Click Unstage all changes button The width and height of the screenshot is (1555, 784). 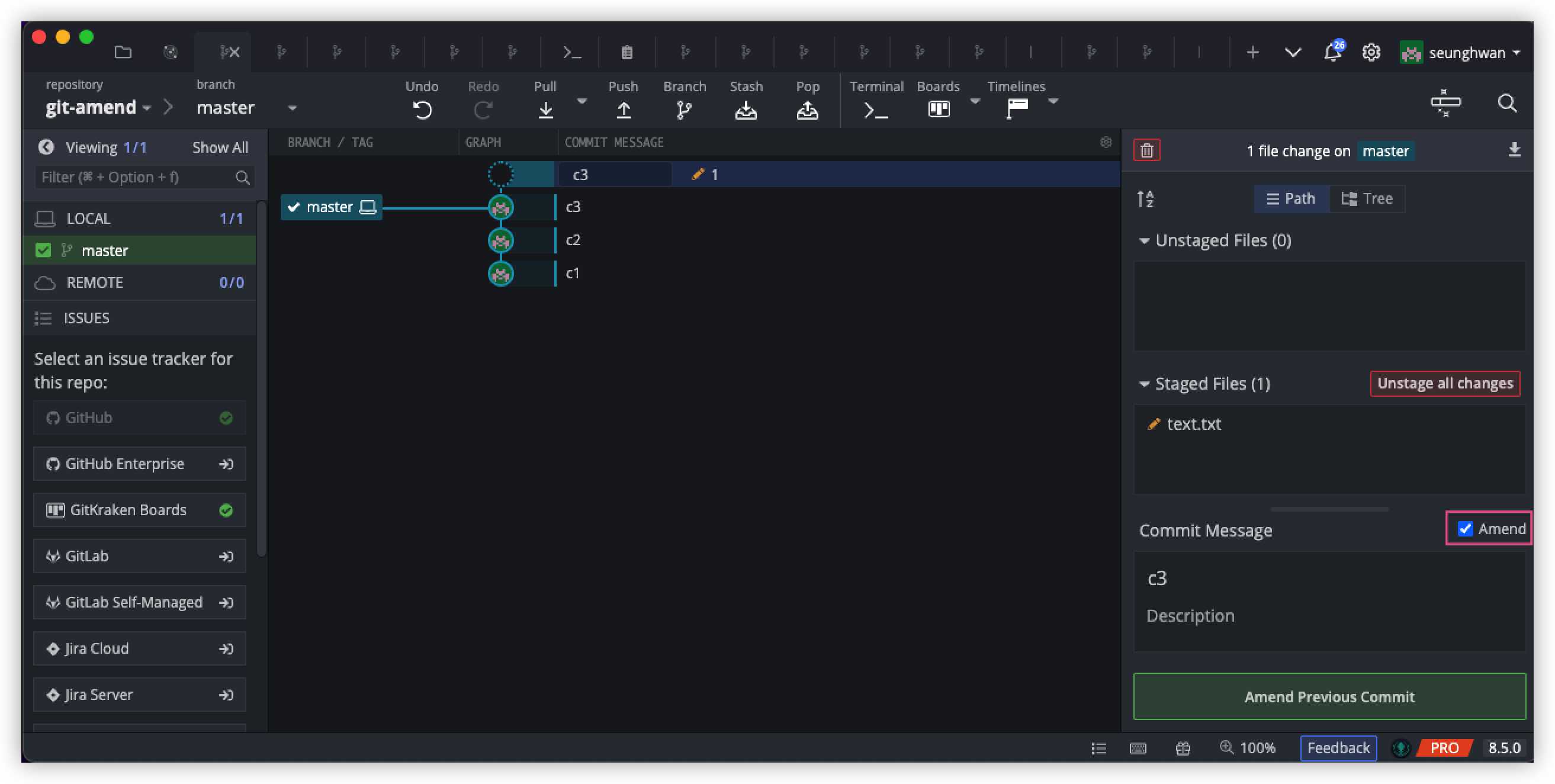pos(1444,383)
